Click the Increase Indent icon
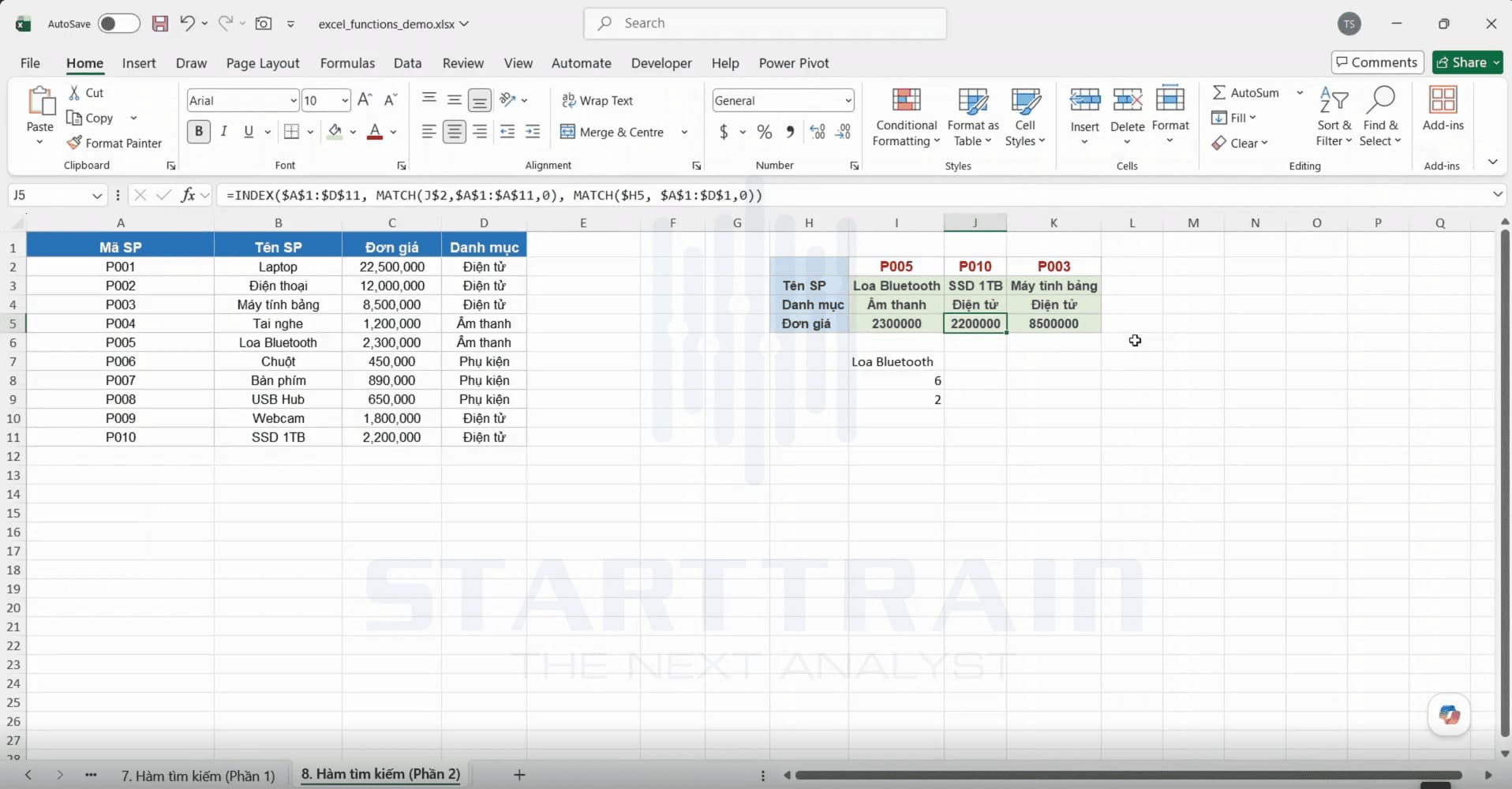Screen dimensions: 1512x789 click(533, 132)
